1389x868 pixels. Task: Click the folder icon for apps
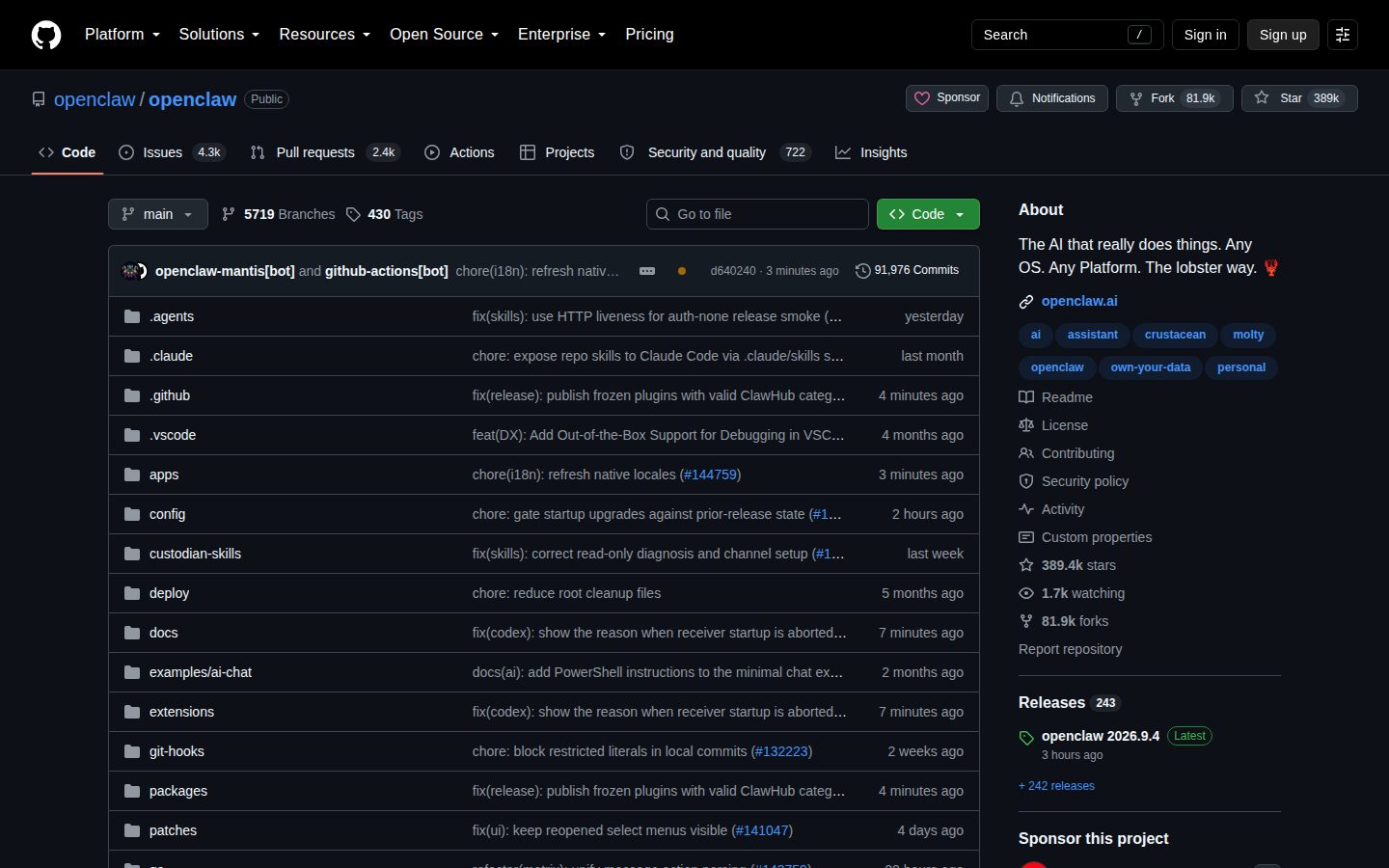(132, 475)
